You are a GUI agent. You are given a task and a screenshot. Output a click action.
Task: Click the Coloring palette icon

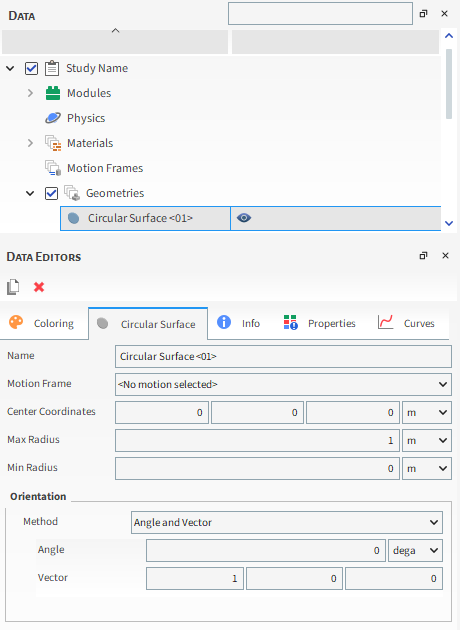16,323
